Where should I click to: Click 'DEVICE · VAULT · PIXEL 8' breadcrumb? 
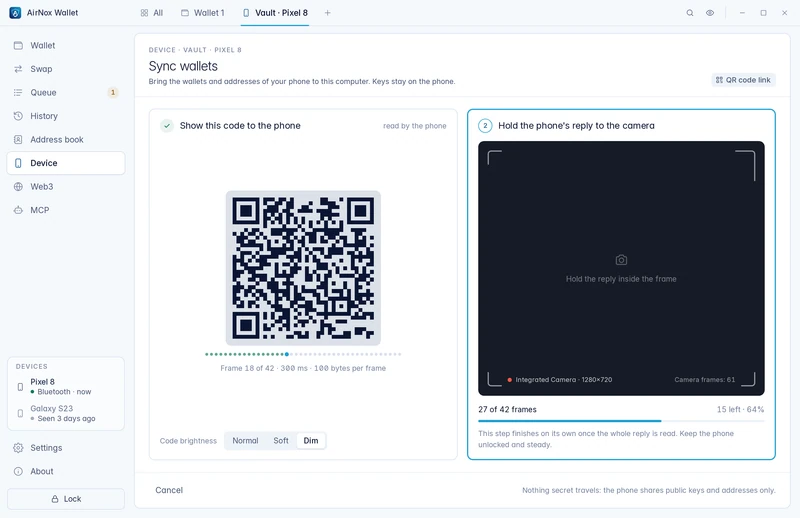point(195,50)
